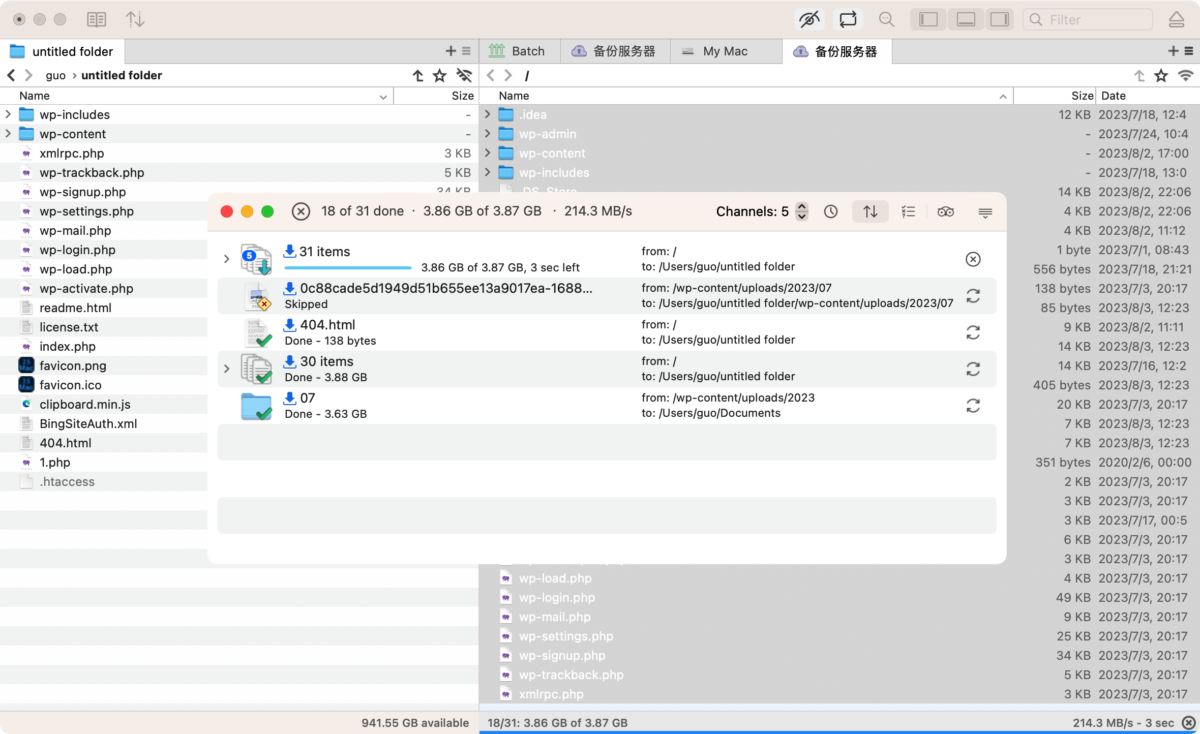1200x734 pixels.
Task: Click the Filter search field
Action: pyautogui.click(x=1088, y=19)
